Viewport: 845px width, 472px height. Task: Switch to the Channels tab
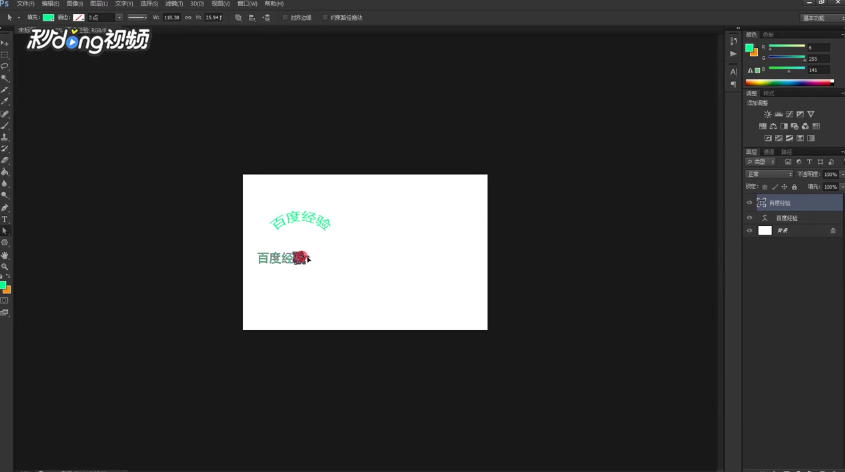(769, 152)
